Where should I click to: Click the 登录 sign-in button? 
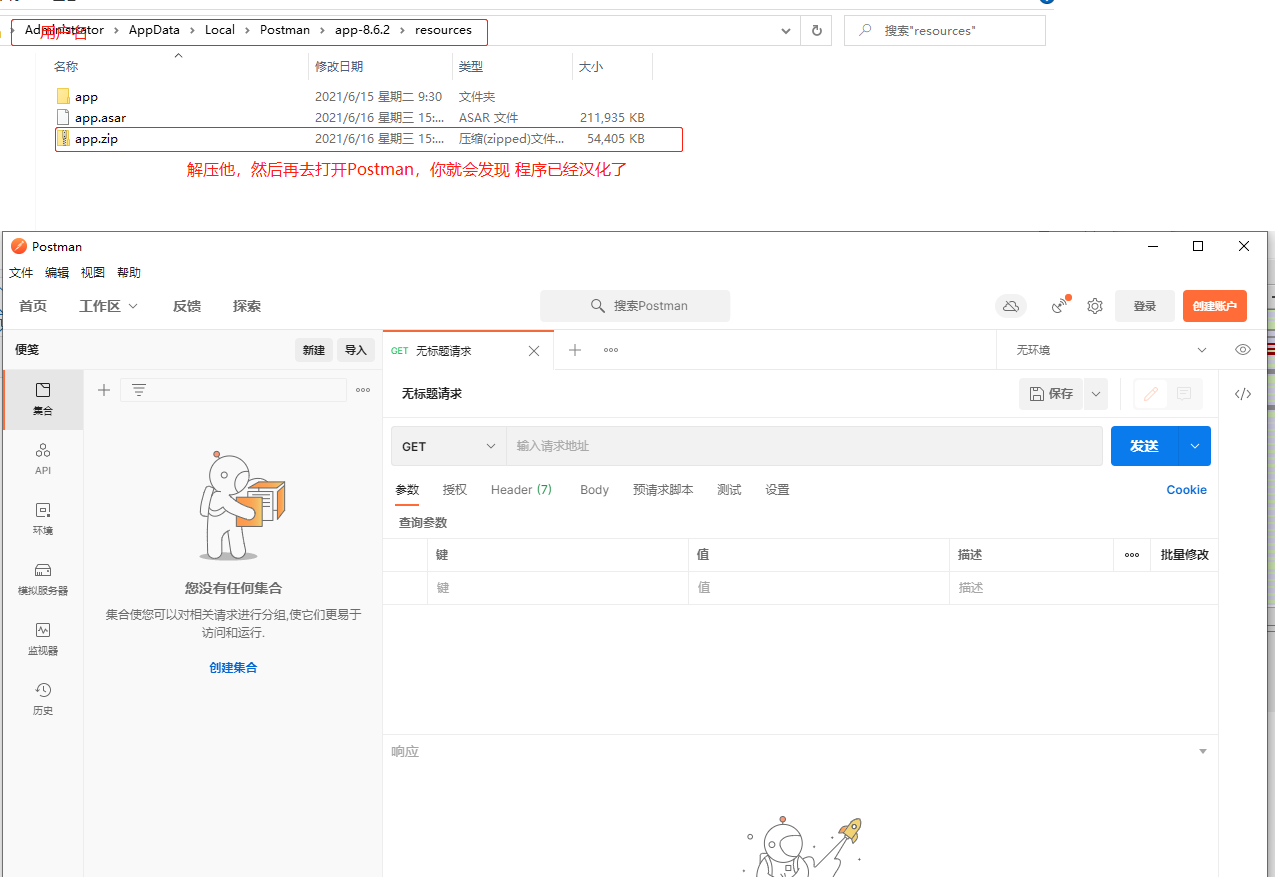(x=1145, y=306)
